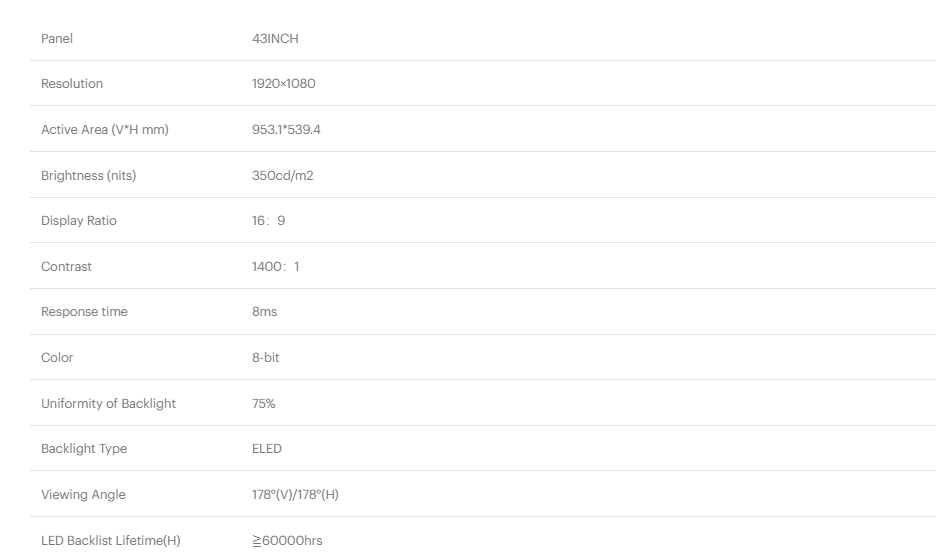Viewport: 940px width, 559px height.
Task: Select the ELED backlight type value
Action: [267, 449]
